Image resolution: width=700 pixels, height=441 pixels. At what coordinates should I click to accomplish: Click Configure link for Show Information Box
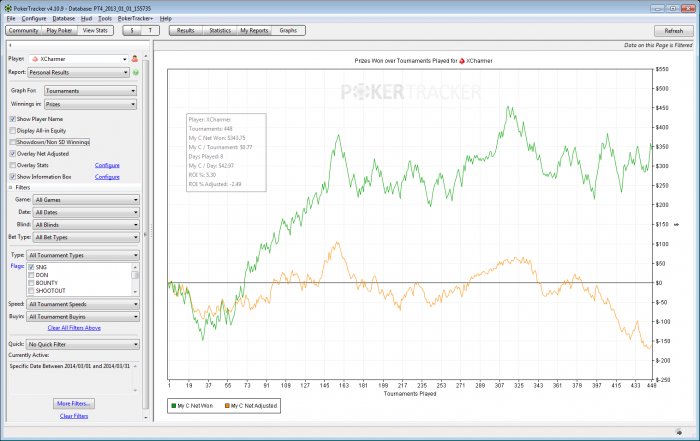(x=107, y=177)
